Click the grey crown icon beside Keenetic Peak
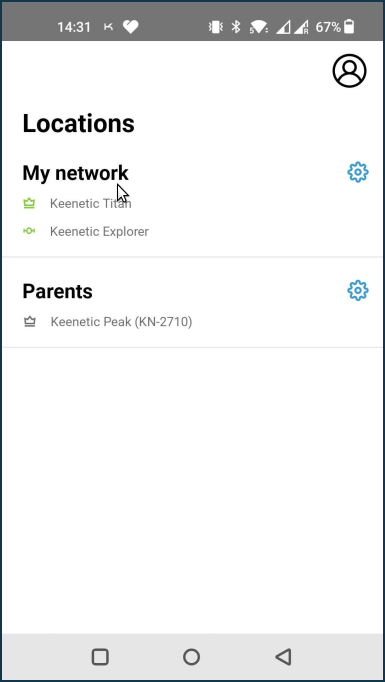The height and width of the screenshot is (682, 385). tap(30, 322)
